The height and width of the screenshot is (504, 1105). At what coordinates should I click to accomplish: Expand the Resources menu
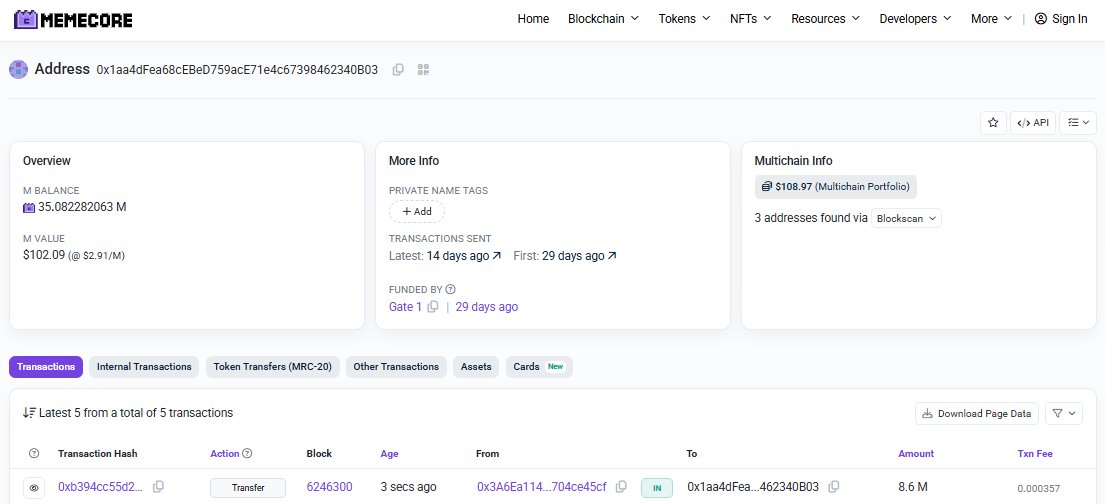click(x=825, y=19)
